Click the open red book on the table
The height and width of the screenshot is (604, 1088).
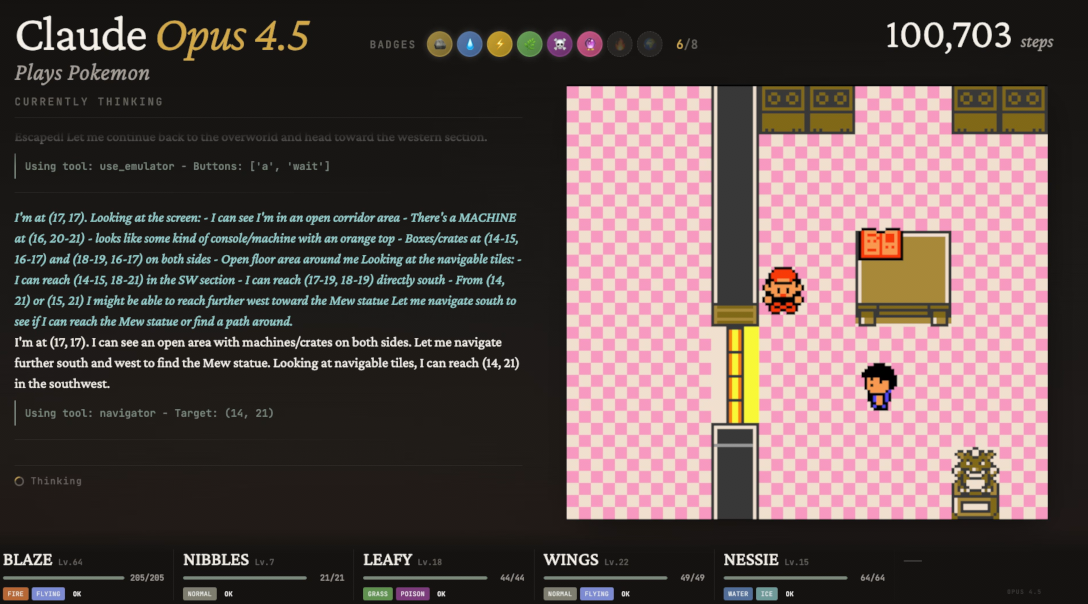pos(881,244)
